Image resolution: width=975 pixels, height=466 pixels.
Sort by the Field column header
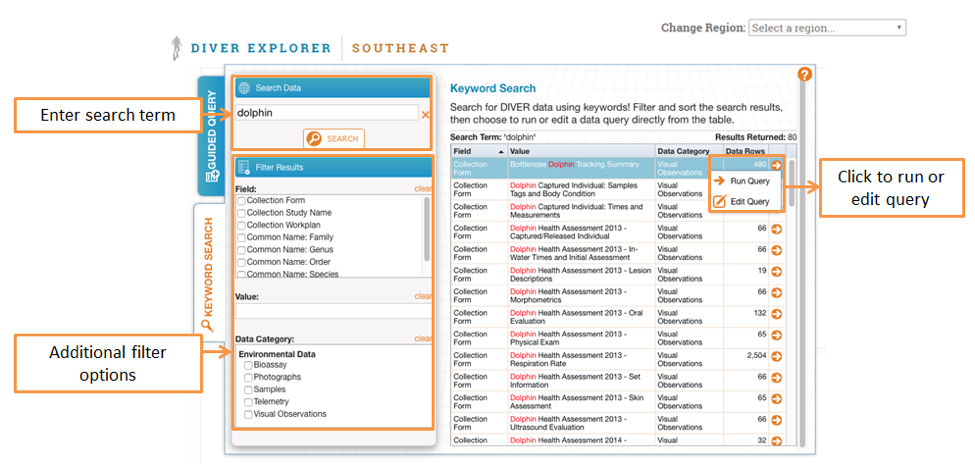pos(479,151)
